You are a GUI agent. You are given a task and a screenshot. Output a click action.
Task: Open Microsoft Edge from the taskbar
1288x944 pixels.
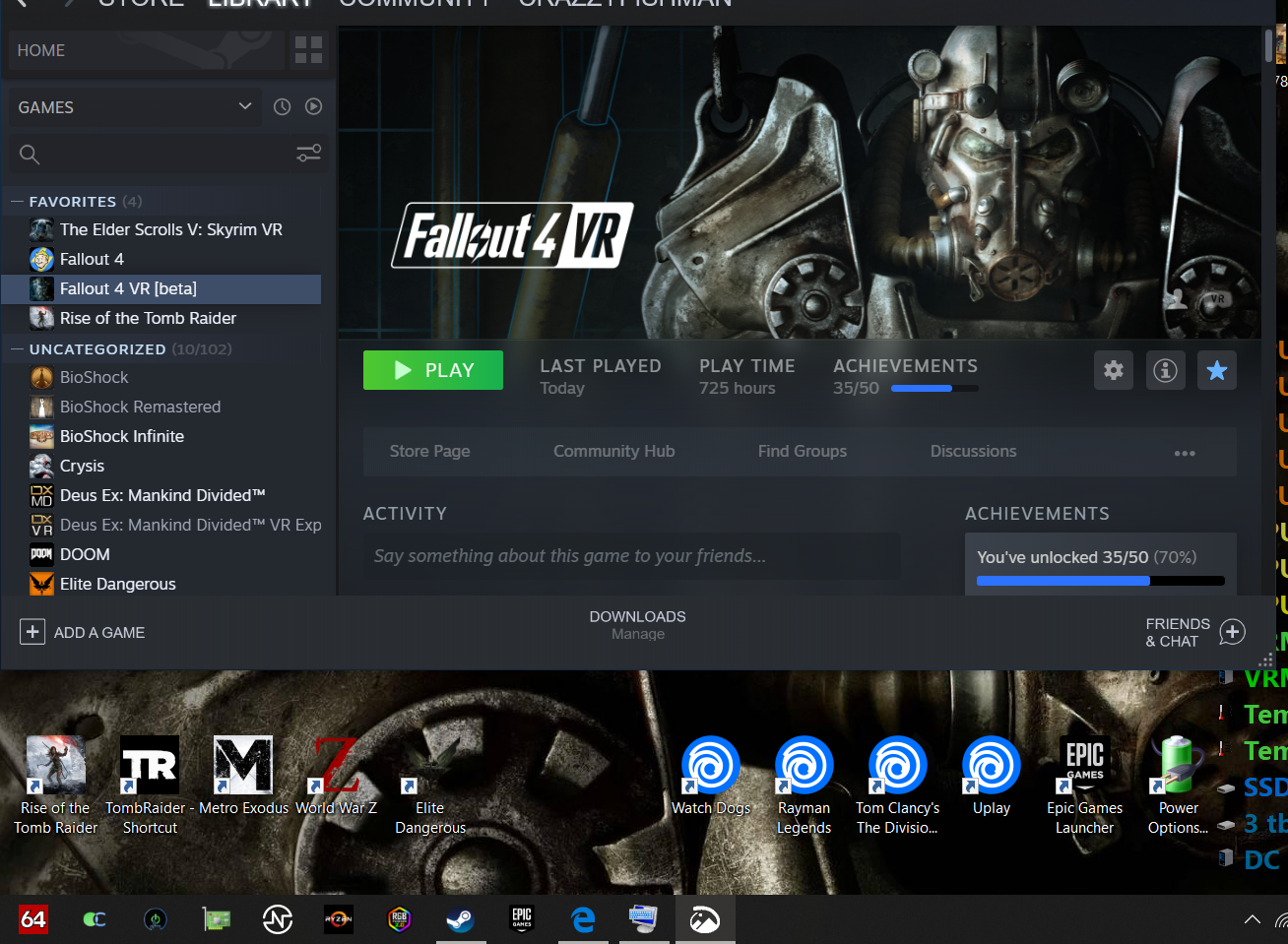coord(583,919)
